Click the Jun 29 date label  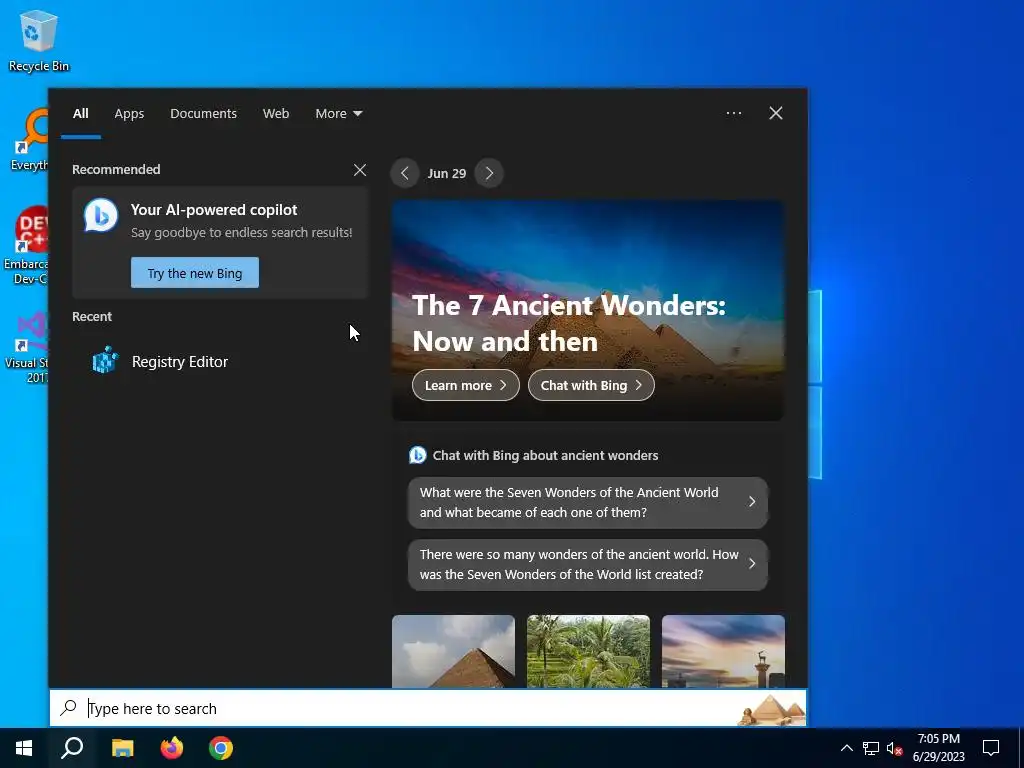tap(447, 174)
